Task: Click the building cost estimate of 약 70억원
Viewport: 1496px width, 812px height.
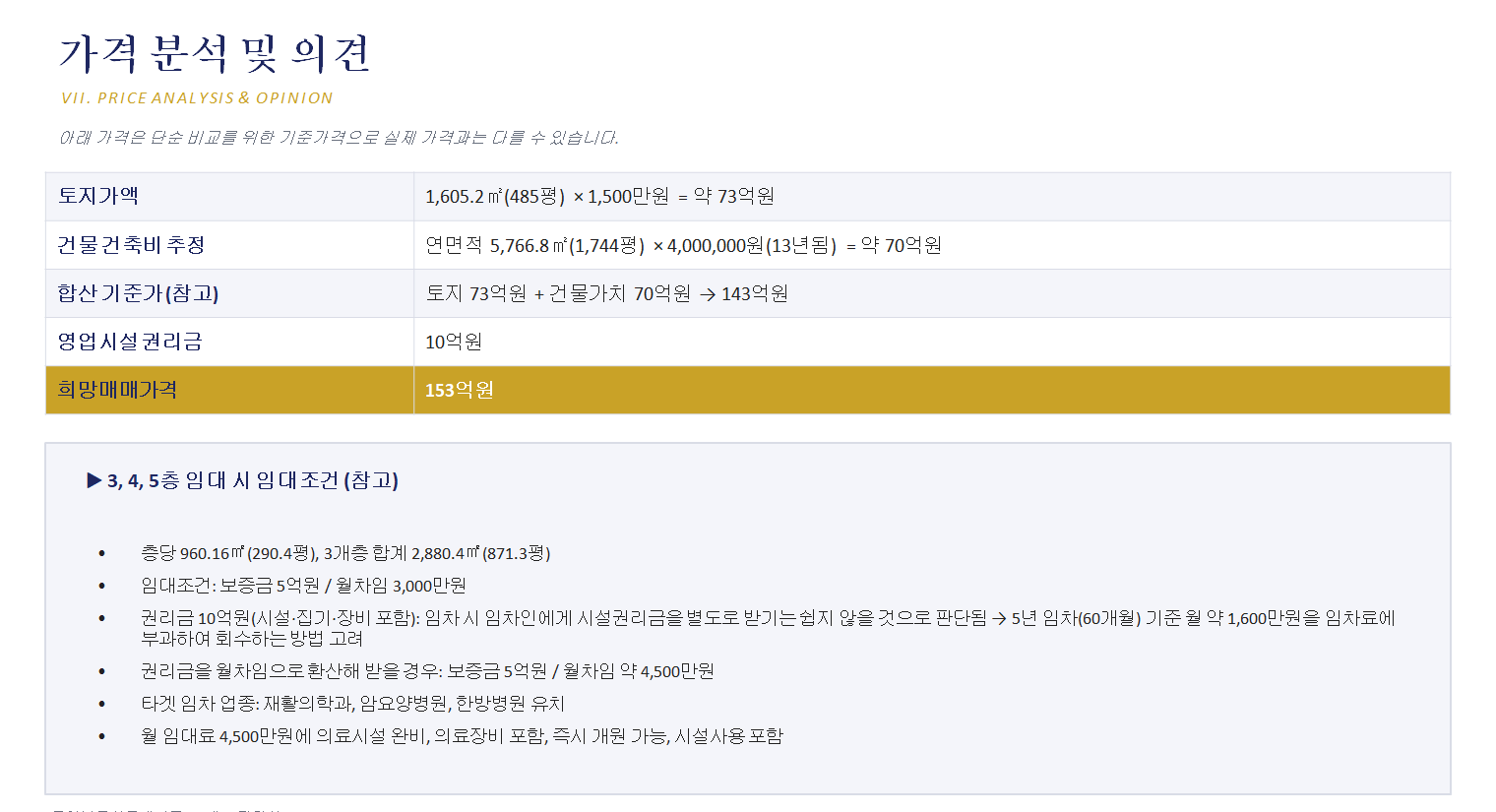Action: [683, 245]
